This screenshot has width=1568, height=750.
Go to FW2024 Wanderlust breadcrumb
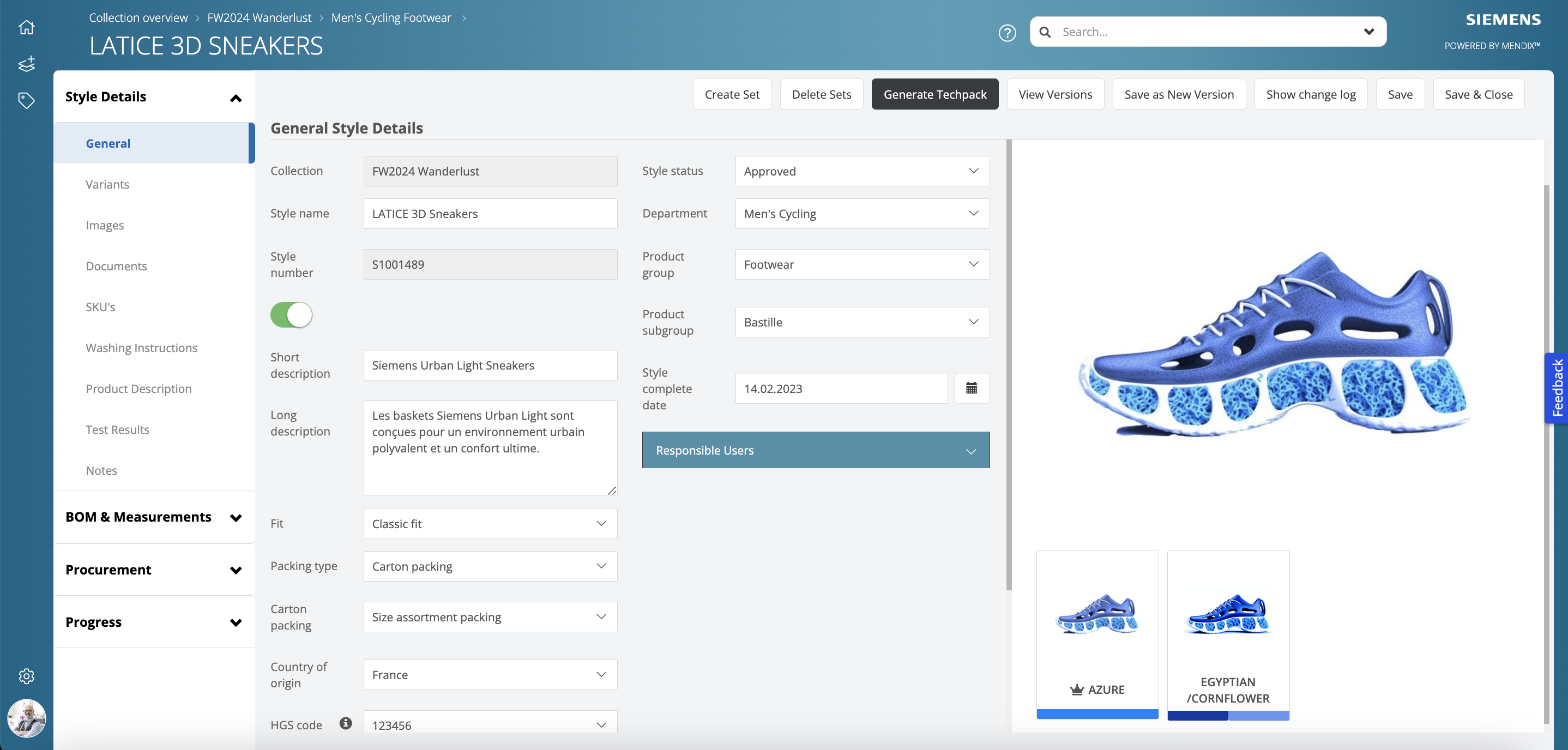260,17
